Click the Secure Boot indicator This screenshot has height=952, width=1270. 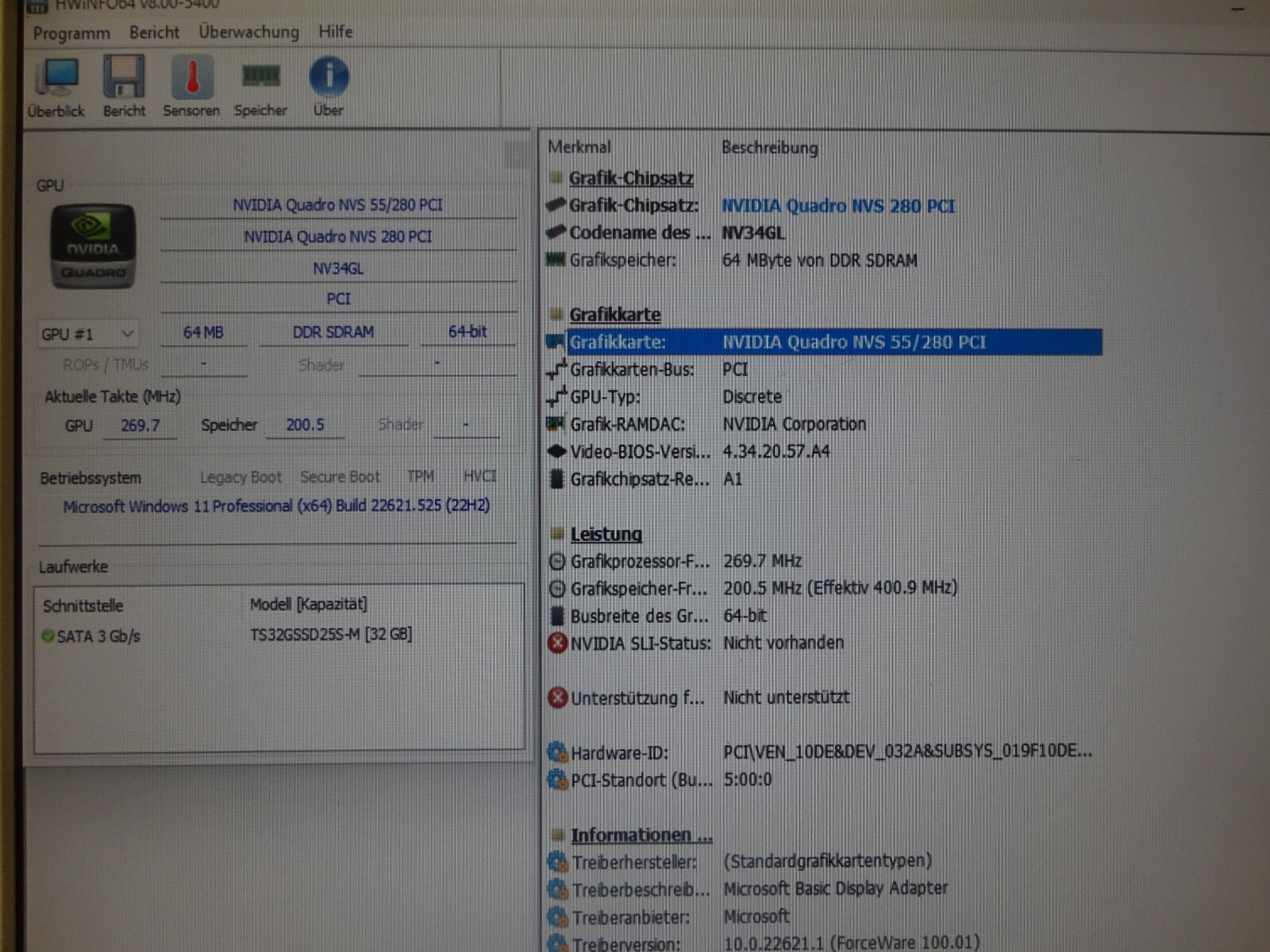point(340,477)
